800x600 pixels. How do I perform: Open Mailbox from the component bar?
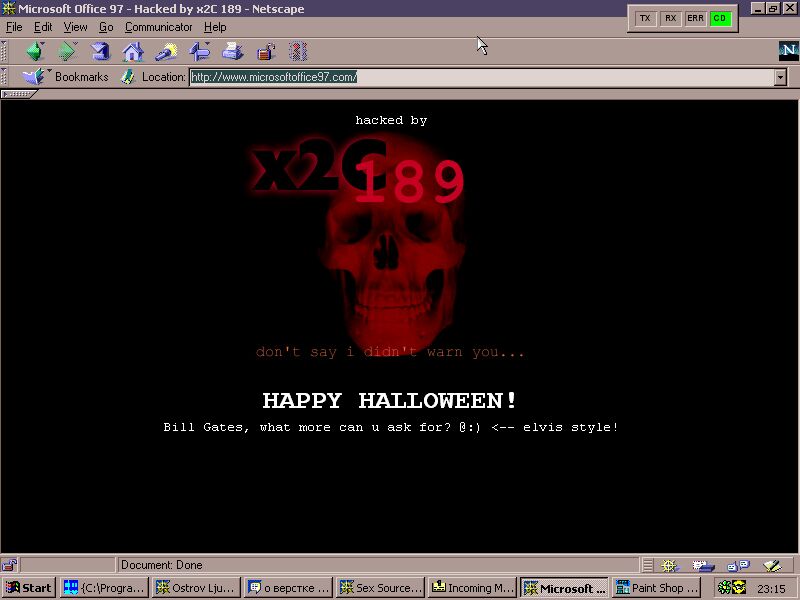point(703,565)
